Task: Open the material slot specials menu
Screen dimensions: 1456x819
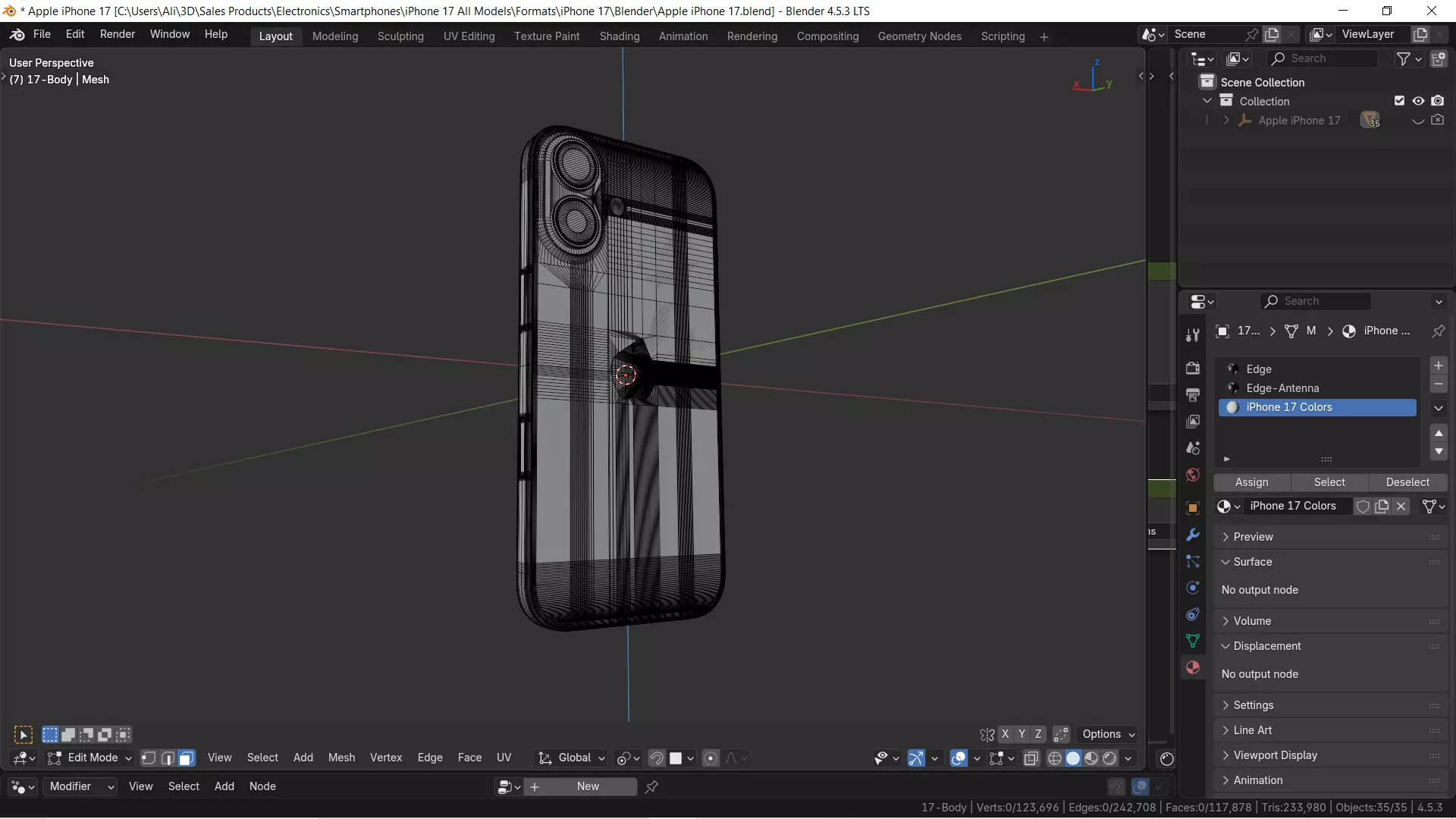Action: click(1439, 408)
